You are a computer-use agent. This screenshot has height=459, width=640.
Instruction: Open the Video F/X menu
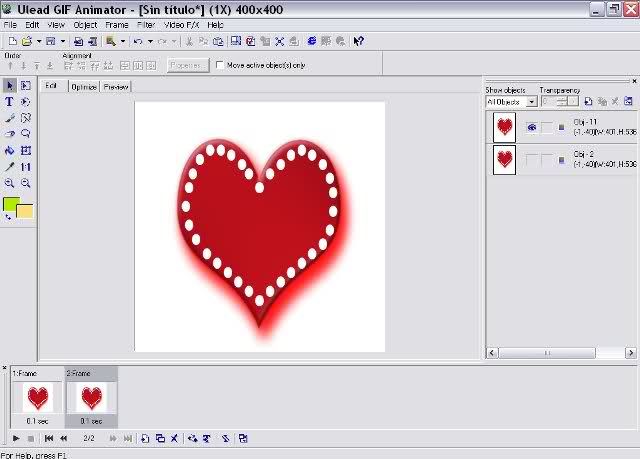(181, 25)
